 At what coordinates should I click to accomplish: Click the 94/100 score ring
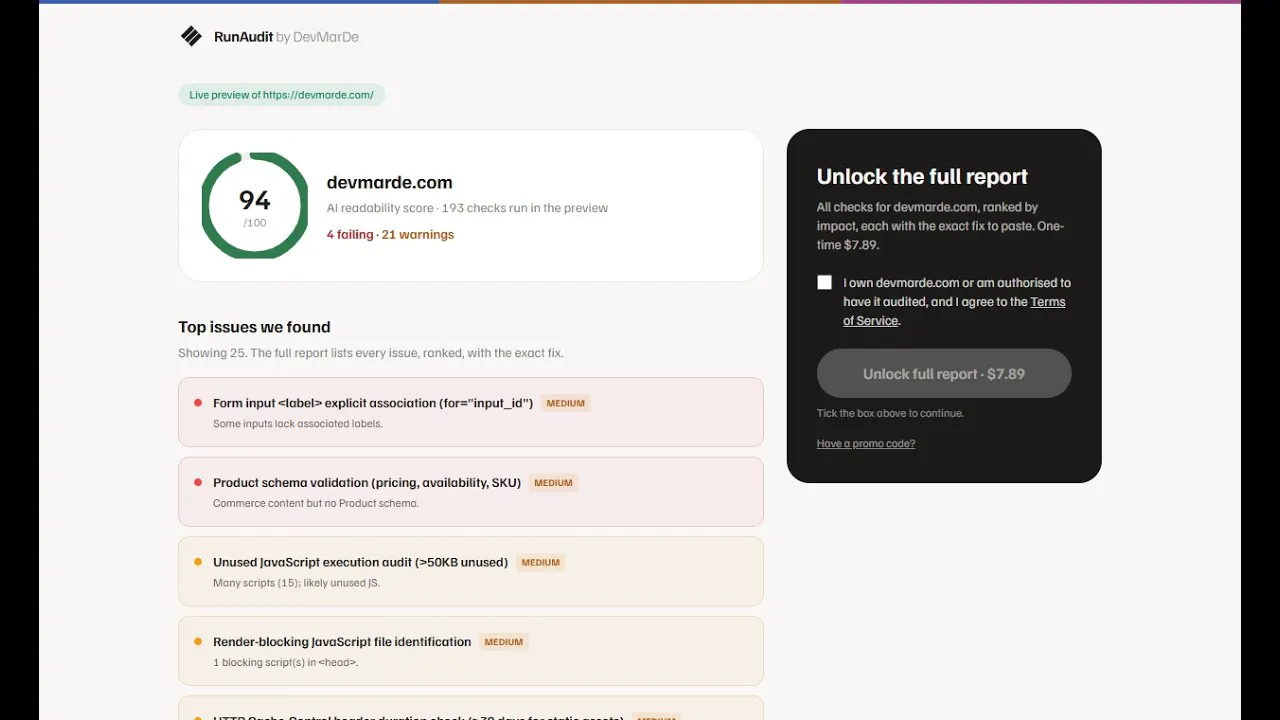(255, 205)
